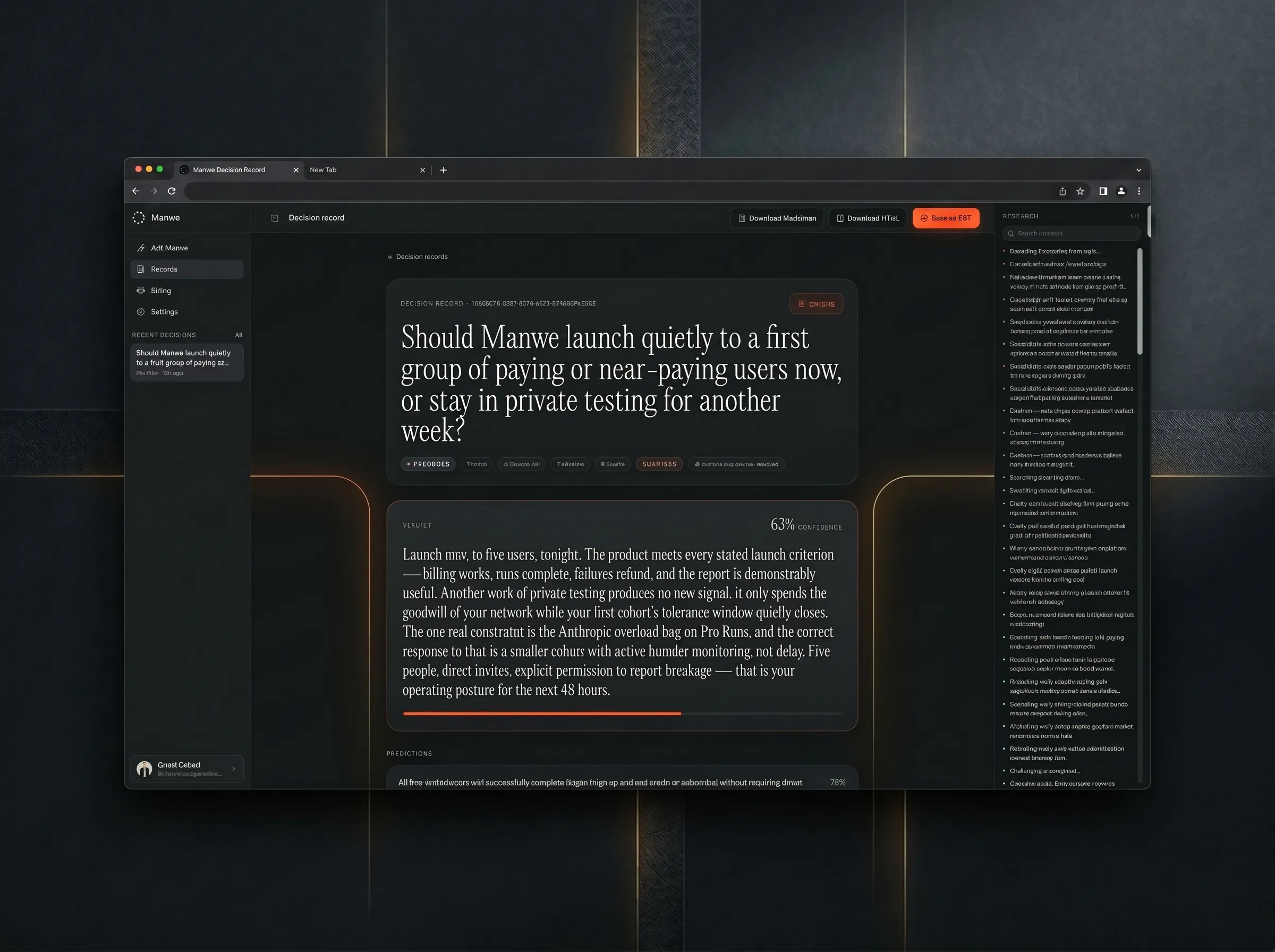
Task: Click the document icon beside Records
Action: click(141, 269)
